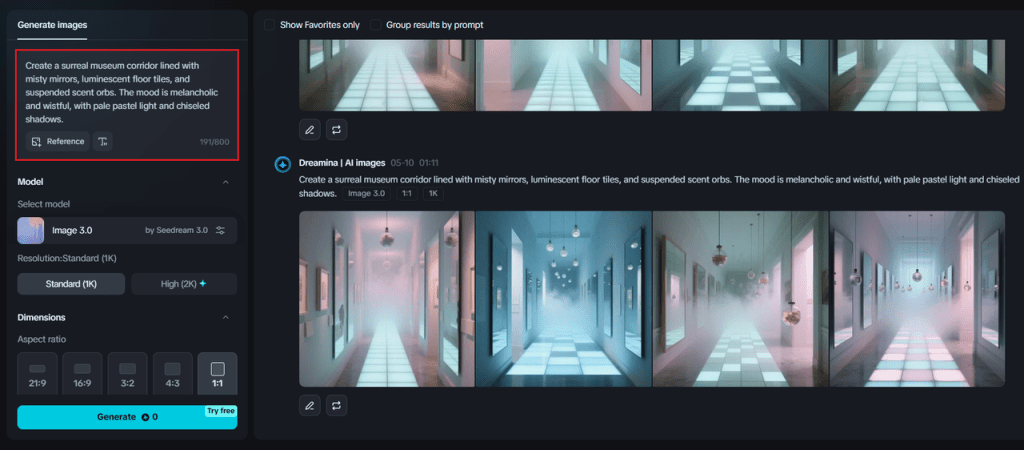This screenshot has width=1024, height=450.
Task: Collapse the Model section chevron
Action: click(225, 182)
